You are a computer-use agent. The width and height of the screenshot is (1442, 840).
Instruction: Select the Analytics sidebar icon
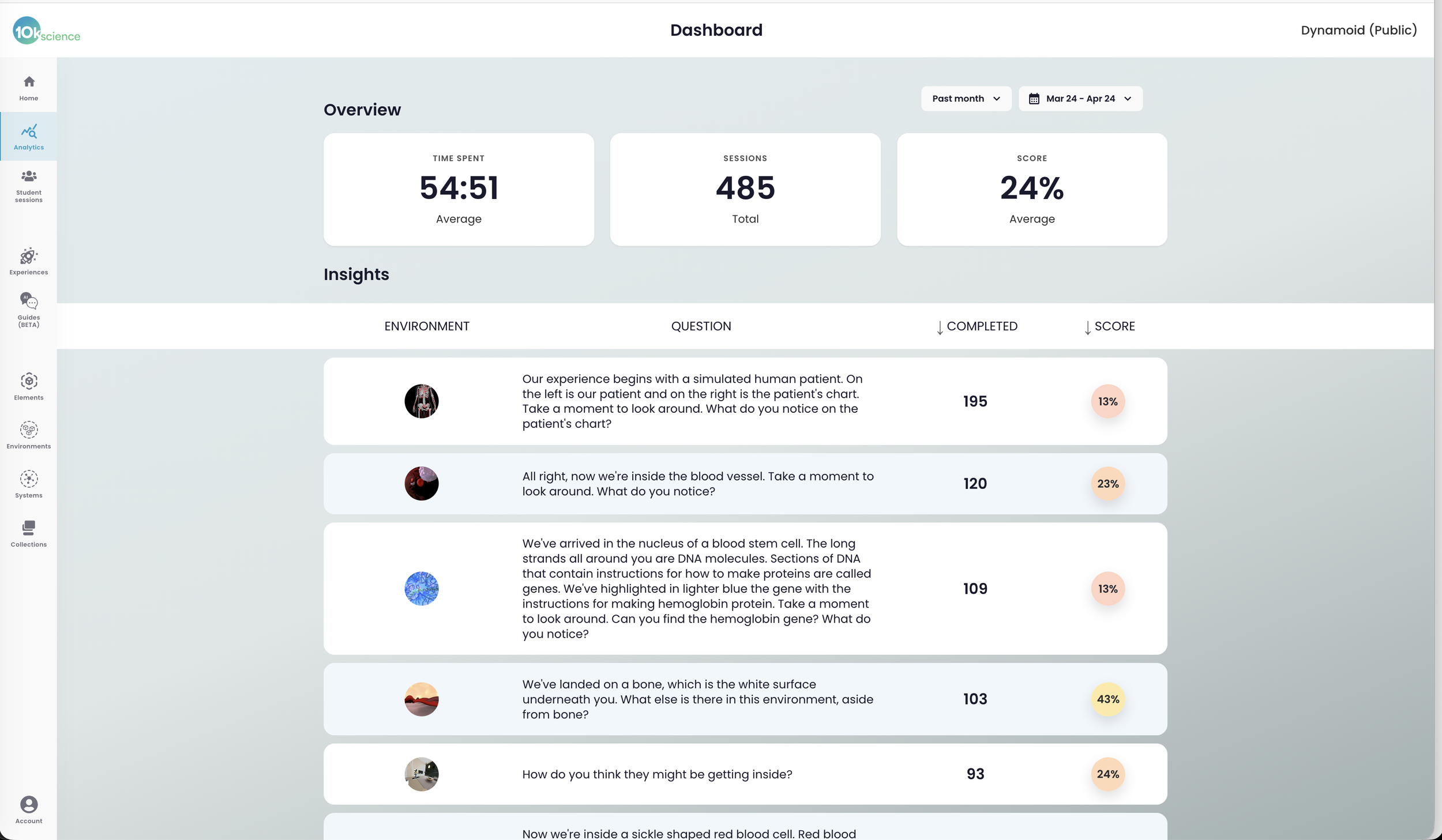tap(28, 137)
